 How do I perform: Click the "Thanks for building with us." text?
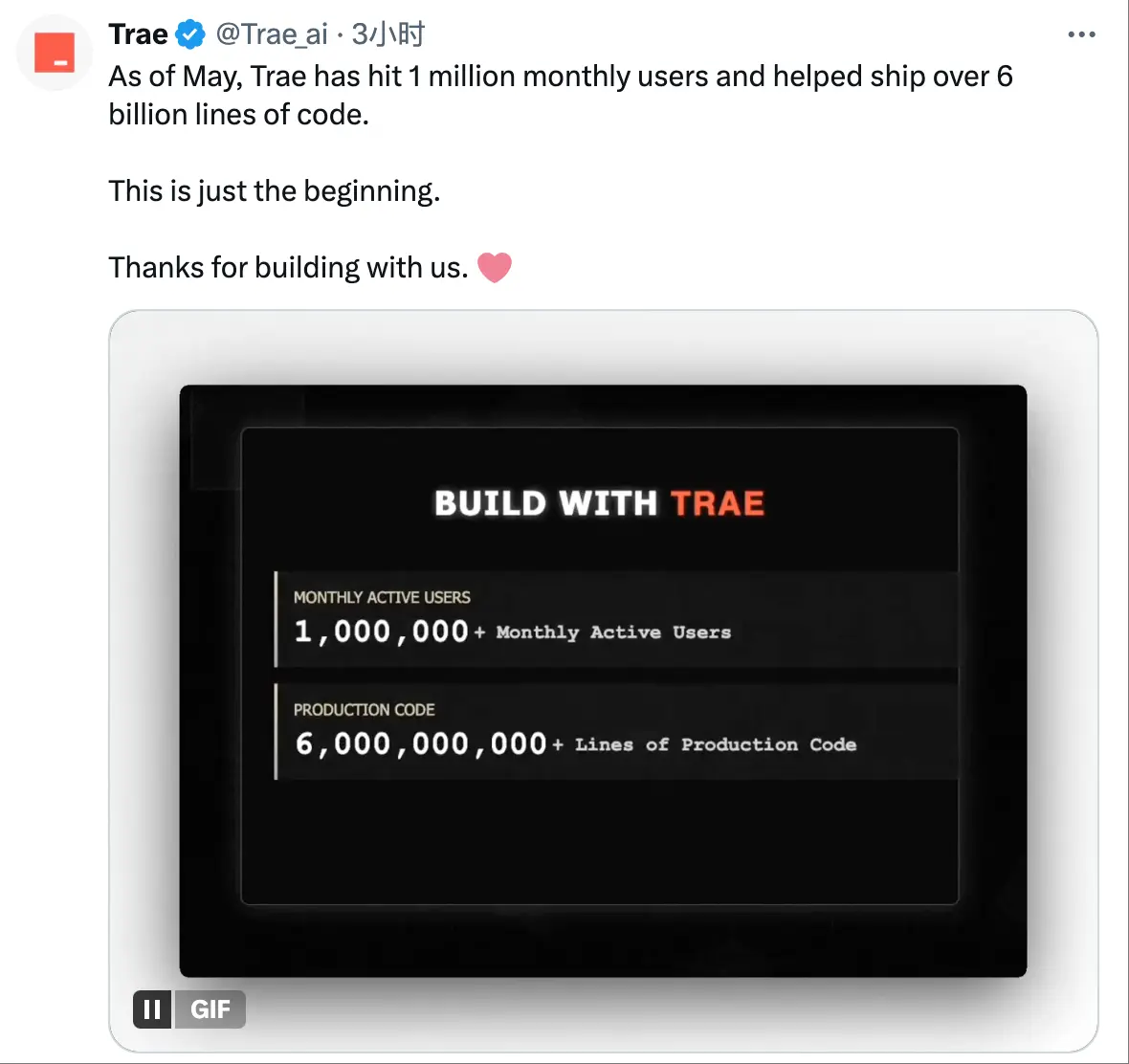[288, 268]
